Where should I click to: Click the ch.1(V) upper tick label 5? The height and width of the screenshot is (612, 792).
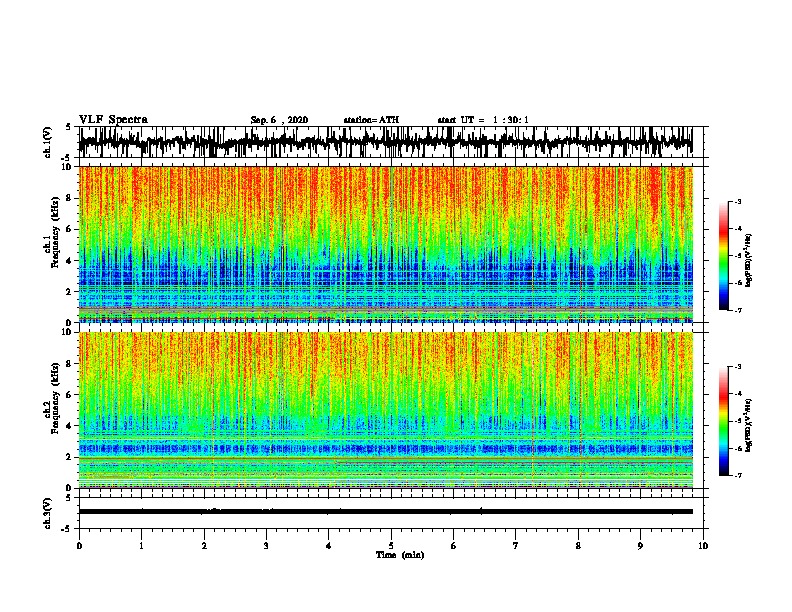(69, 127)
